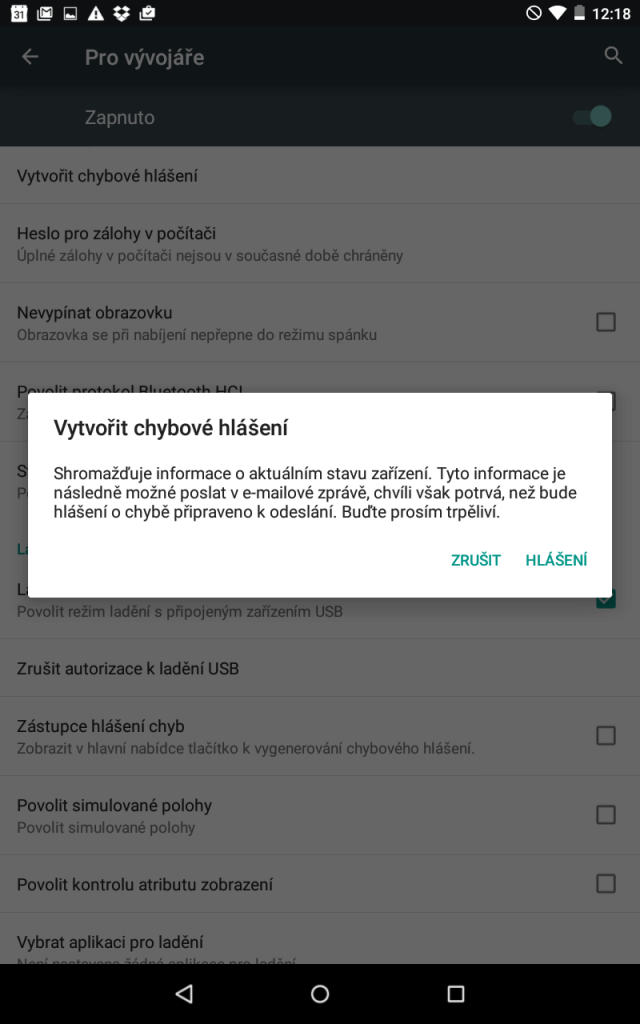This screenshot has width=640, height=1024.
Task: Toggle the Zapnuto developer options switch
Action: (x=592, y=117)
